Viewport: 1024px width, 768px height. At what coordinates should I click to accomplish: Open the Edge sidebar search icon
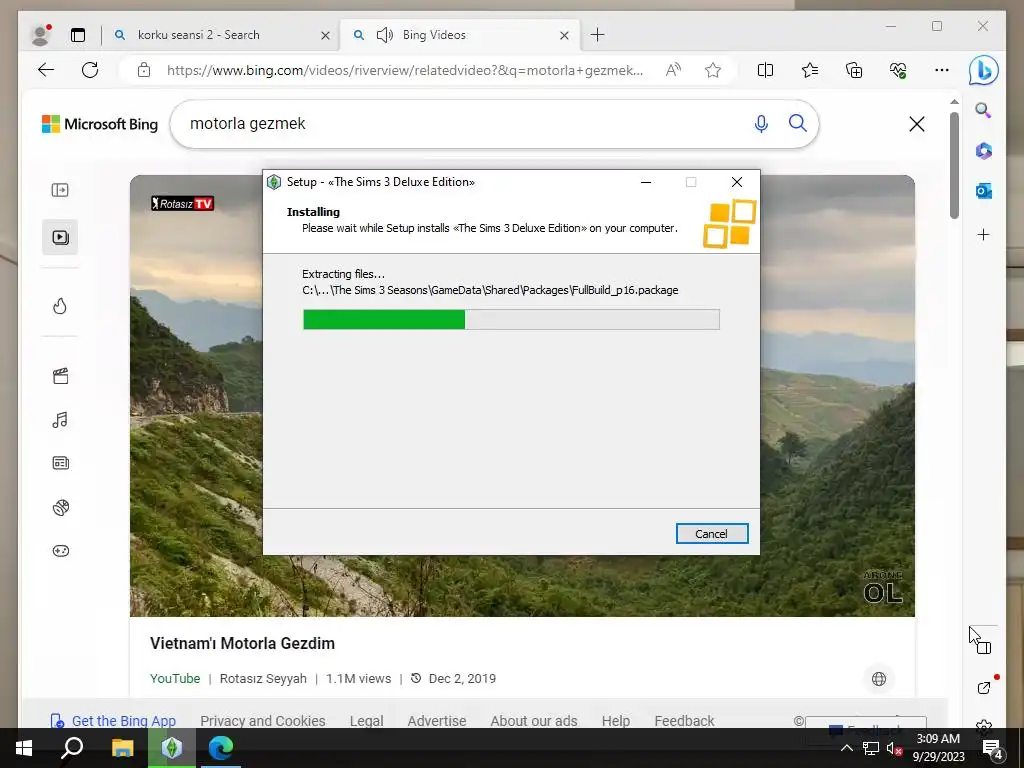984,110
